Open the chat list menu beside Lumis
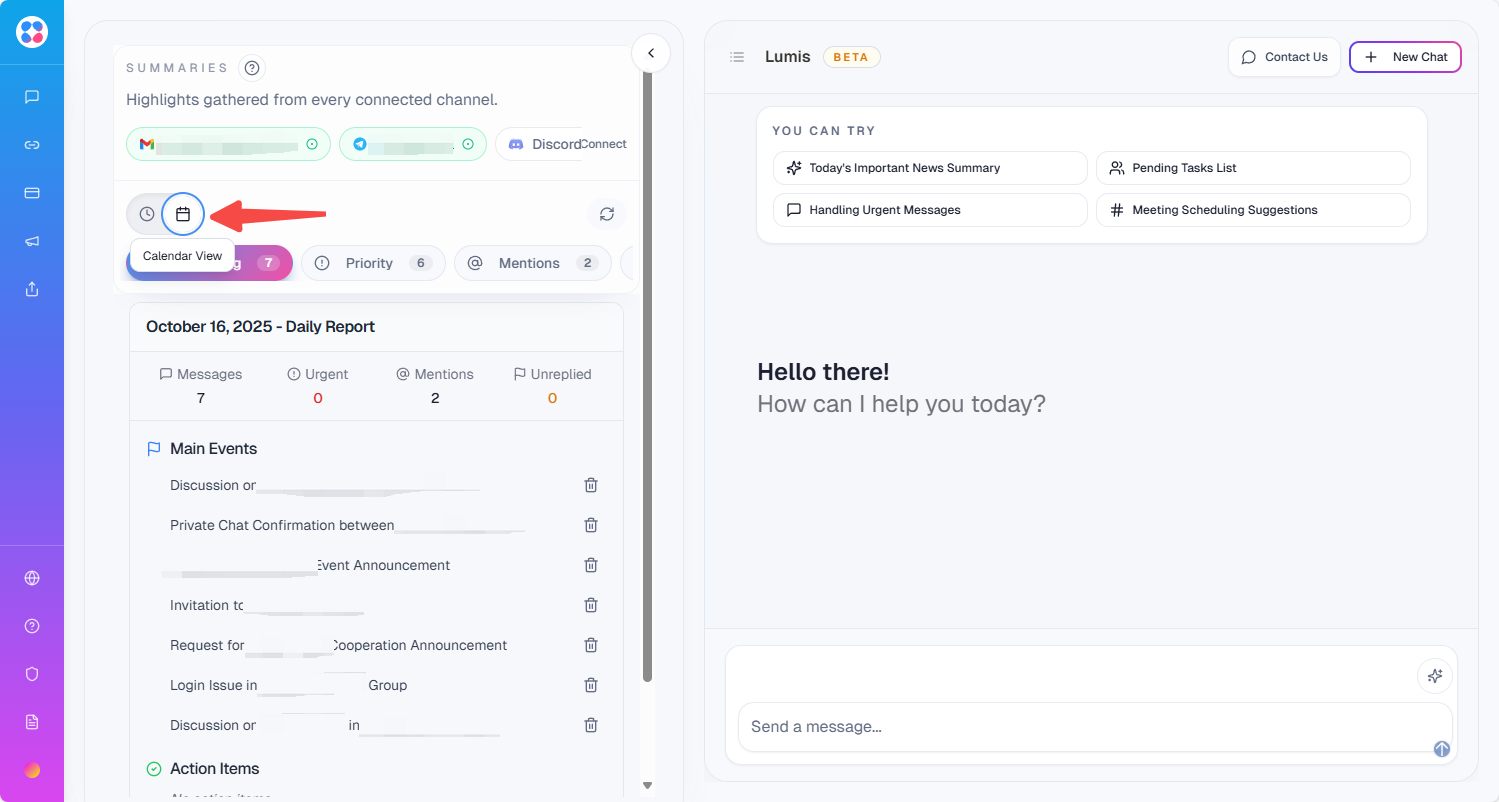Screen dimensions: 1499x802 pyautogui.click(x=737, y=57)
